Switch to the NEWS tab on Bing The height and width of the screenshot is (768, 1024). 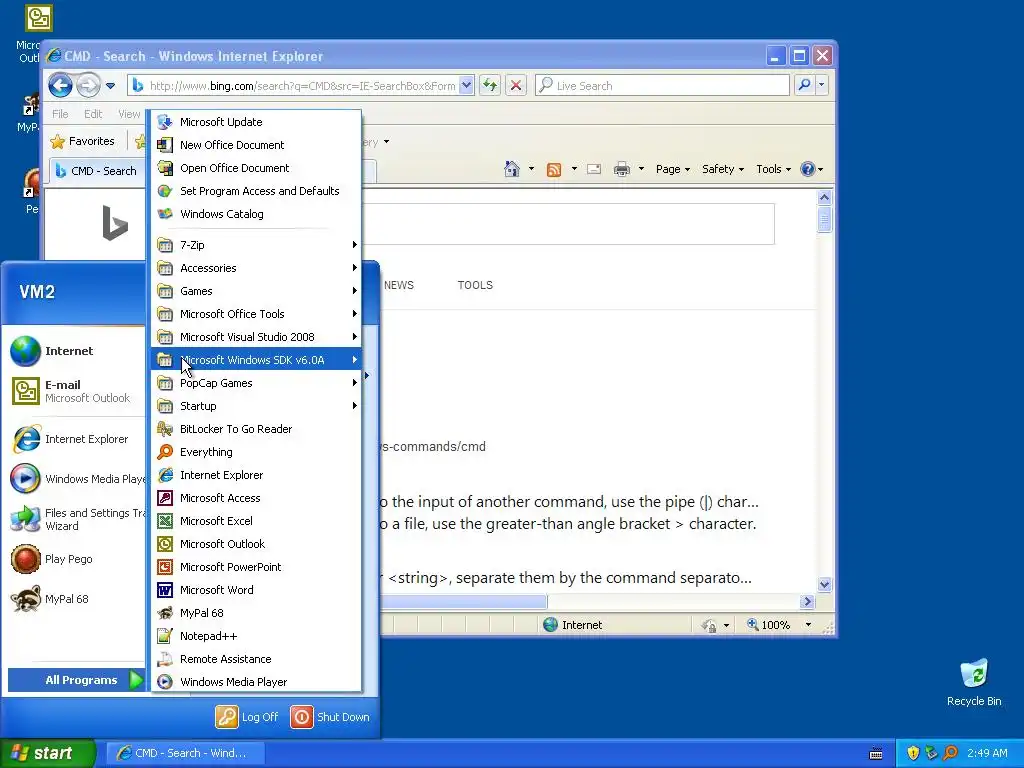tap(398, 285)
